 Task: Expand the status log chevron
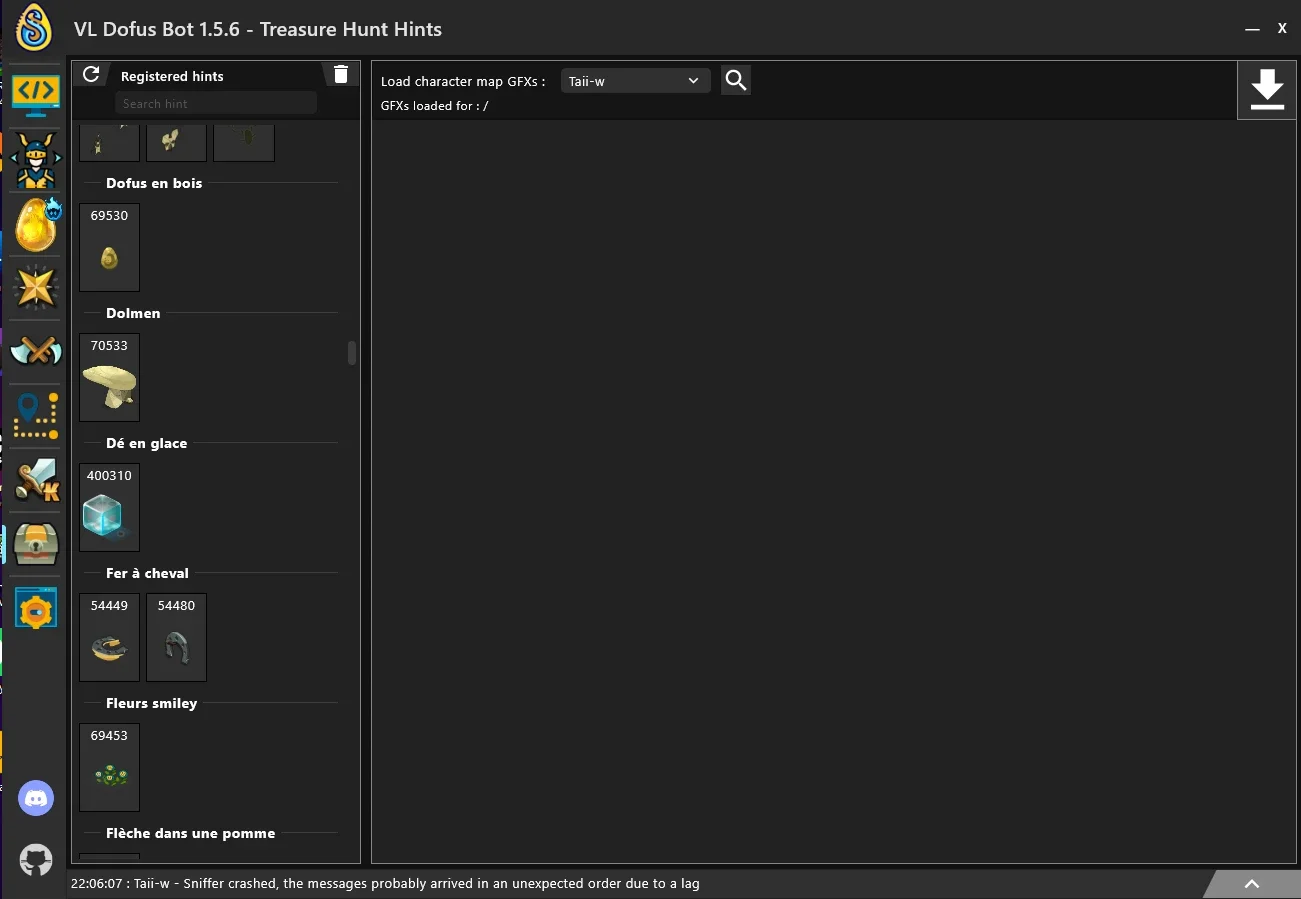click(x=1252, y=884)
